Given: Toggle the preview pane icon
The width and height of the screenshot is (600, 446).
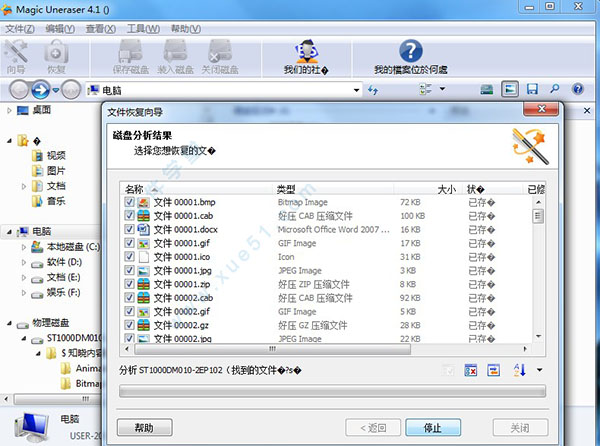Looking at the screenshot, I should [x=510, y=89].
